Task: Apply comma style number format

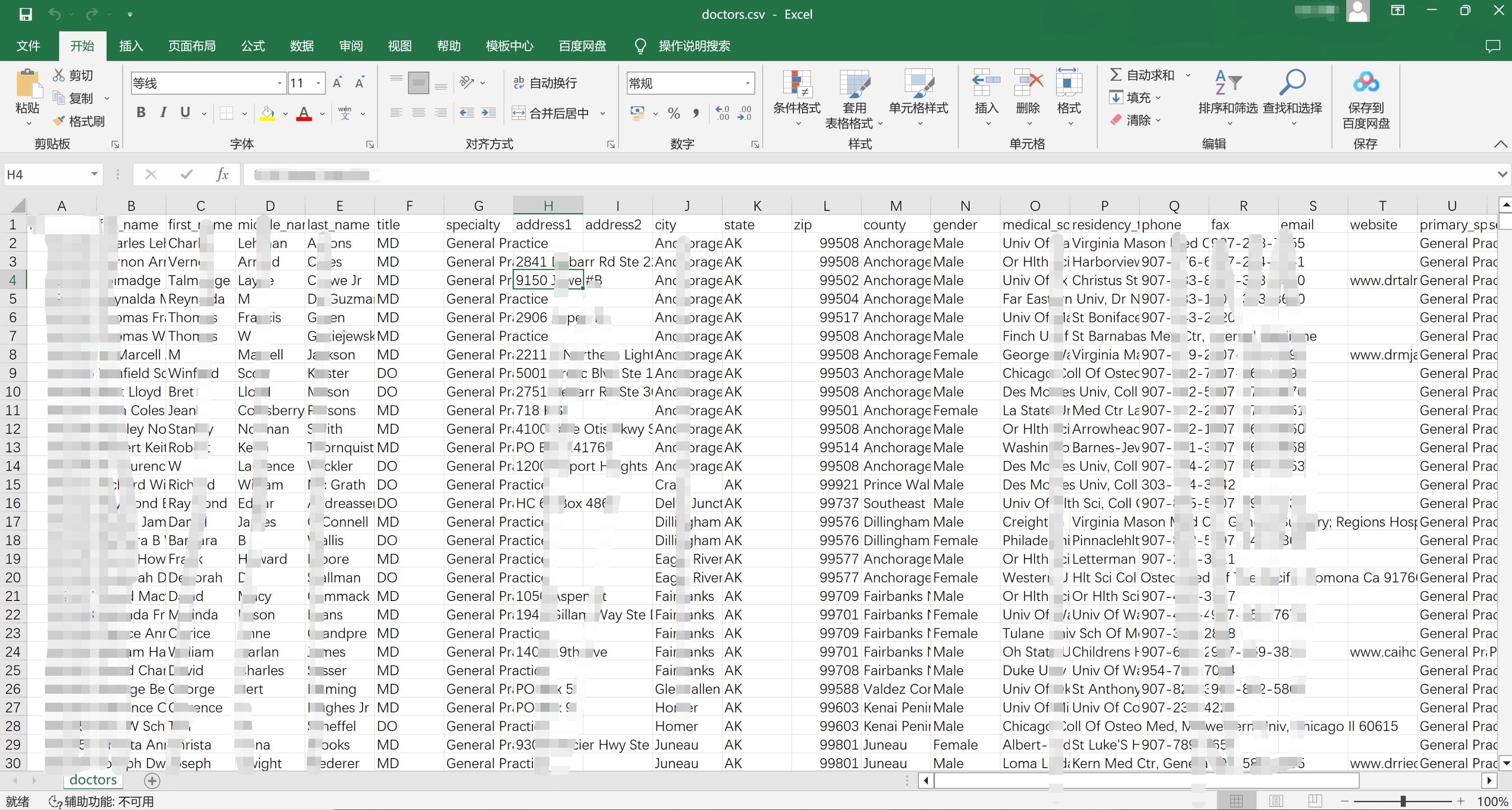Action: click(x=696, y=113)
